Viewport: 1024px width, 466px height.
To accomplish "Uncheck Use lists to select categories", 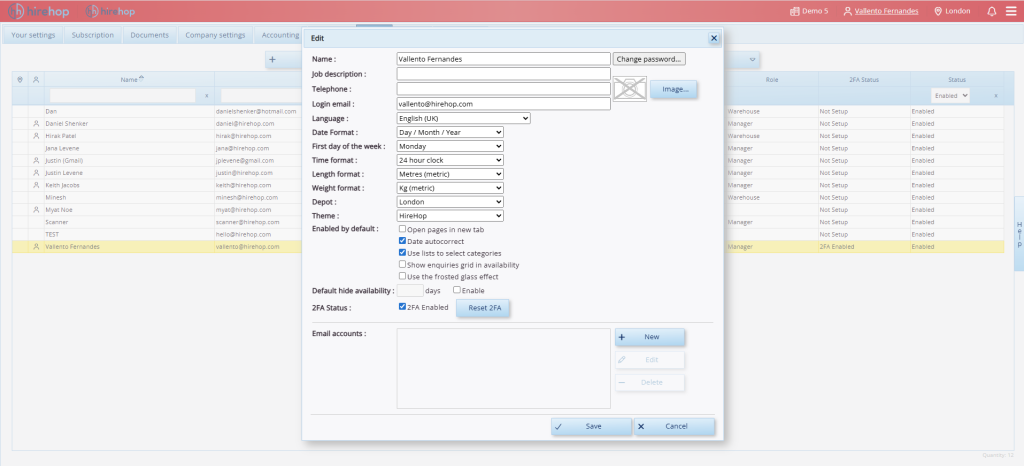I will 402,253.
